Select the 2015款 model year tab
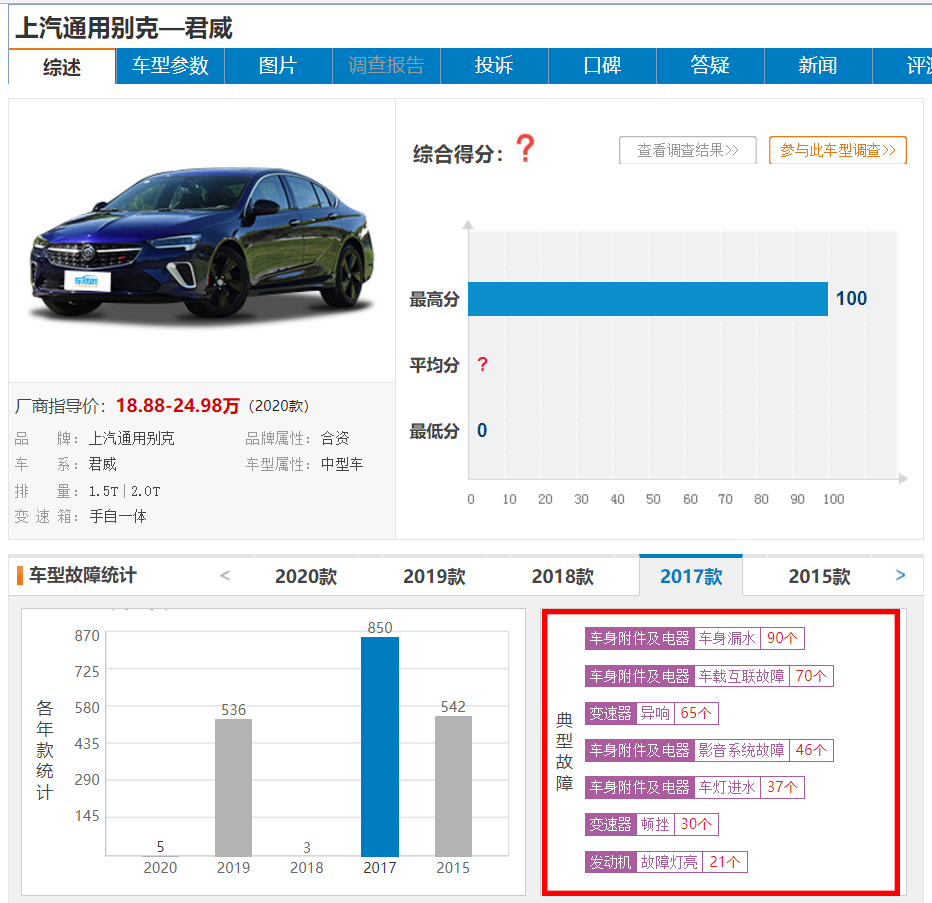This screenshot has height=903, width=932. click(819, 576)
